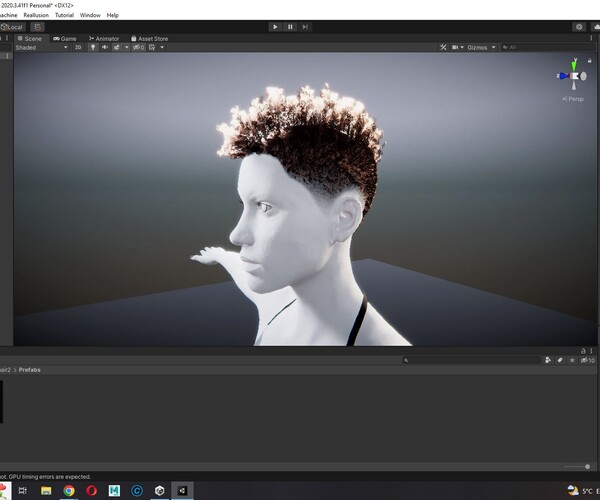This screenshot has width=600, height=500.
Task: Open the Gizmos dropdown
Action: pos(481,47)
